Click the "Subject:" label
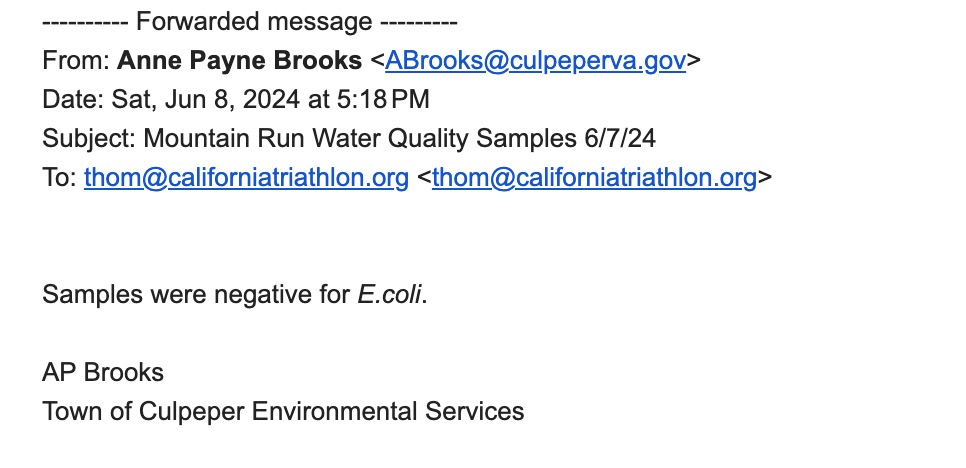966x468 pixels. click(90, 138)
